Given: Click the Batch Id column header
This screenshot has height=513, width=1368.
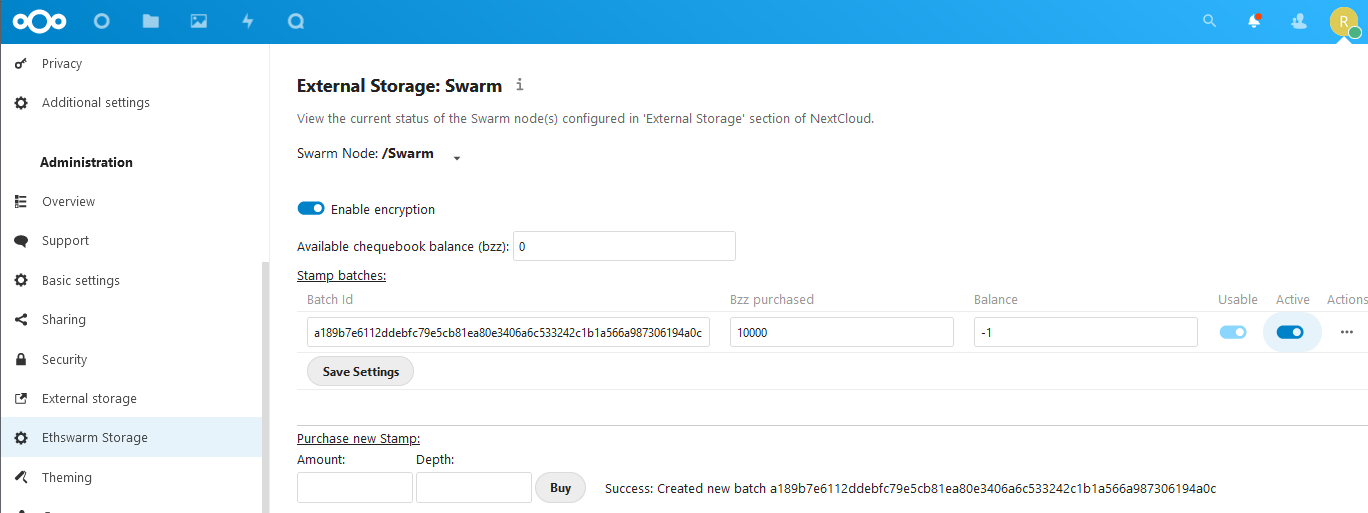Looking at the screenshot, I should pos(330,299).
